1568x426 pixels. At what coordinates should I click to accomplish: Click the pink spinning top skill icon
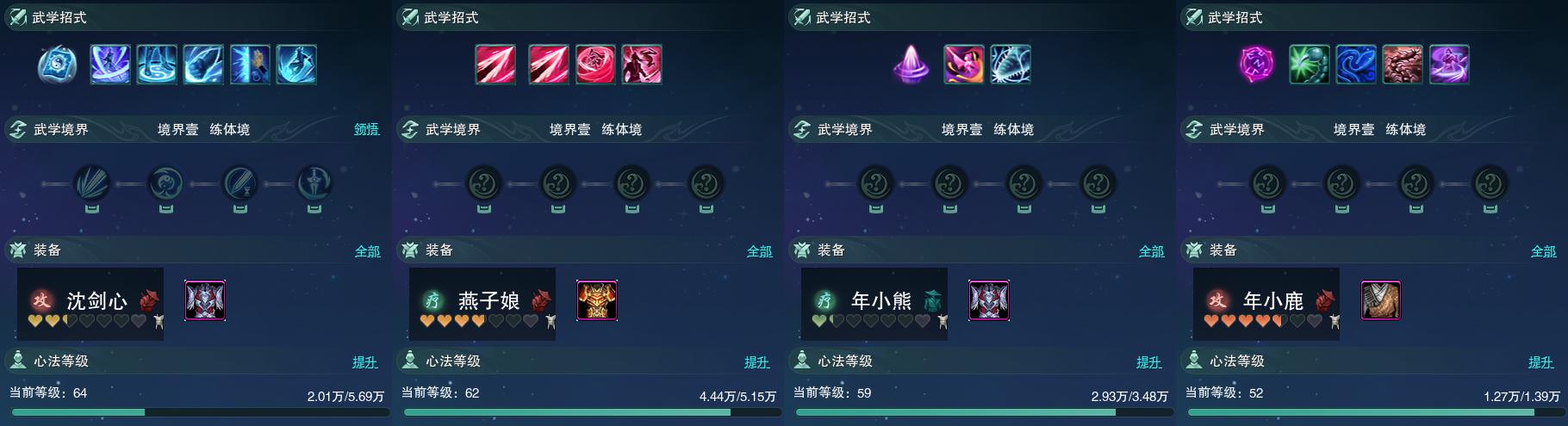pos(911,65)
